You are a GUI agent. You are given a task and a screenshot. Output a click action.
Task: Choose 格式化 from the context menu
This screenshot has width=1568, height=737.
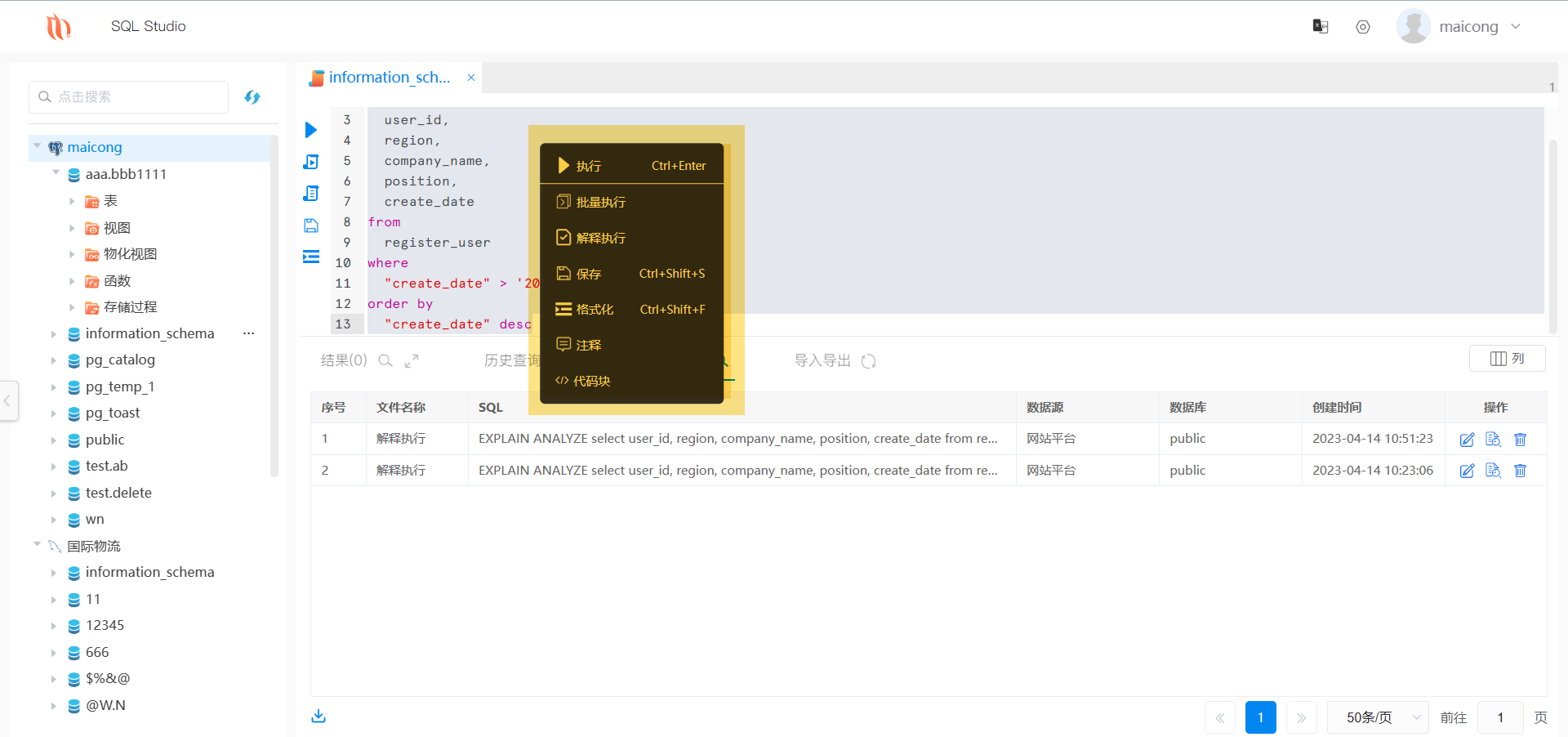click(x=631, y=310)
